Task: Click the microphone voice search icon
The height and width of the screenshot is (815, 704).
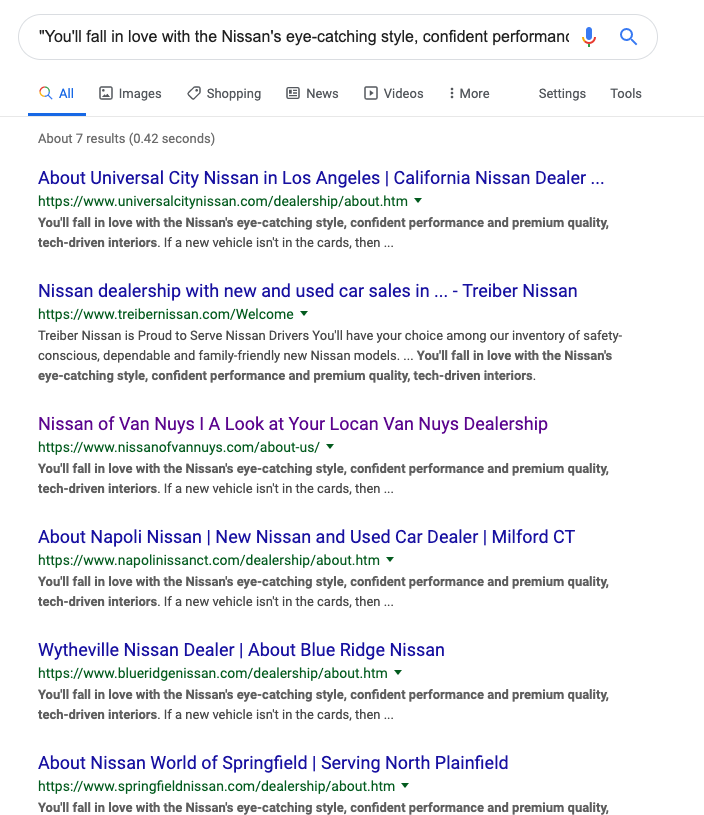Action: 589,37
